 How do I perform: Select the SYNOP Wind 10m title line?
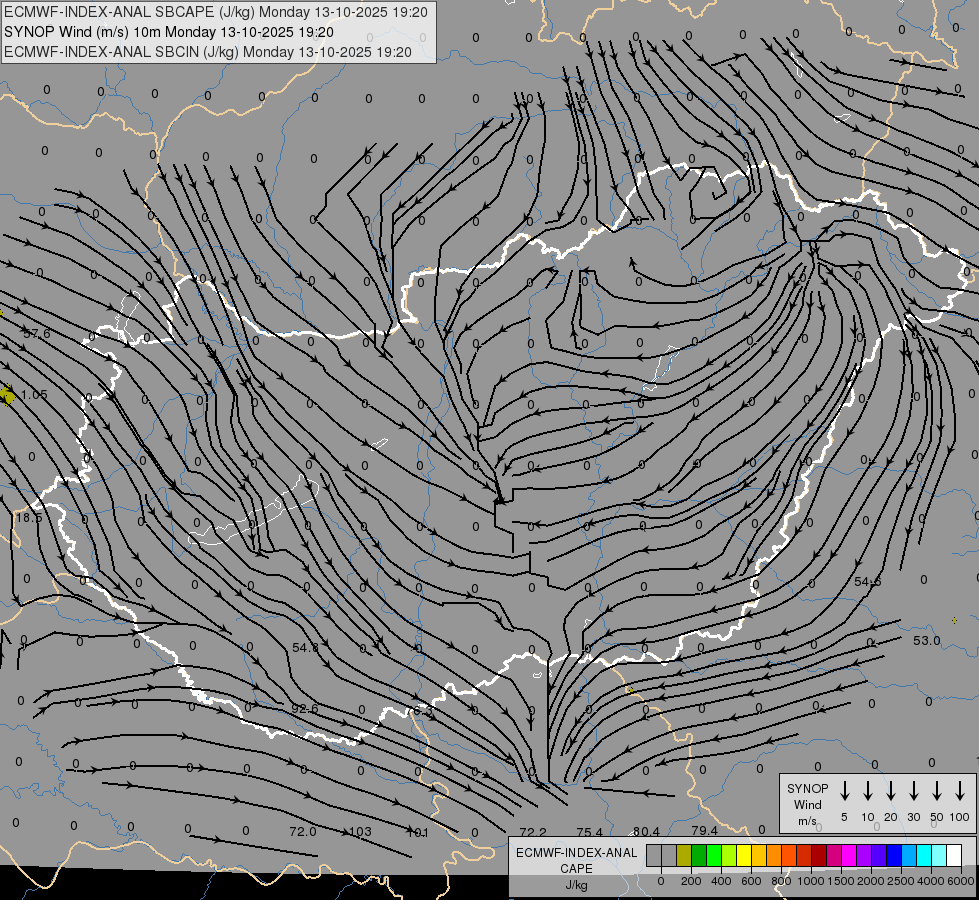click(x=169, y=32)
